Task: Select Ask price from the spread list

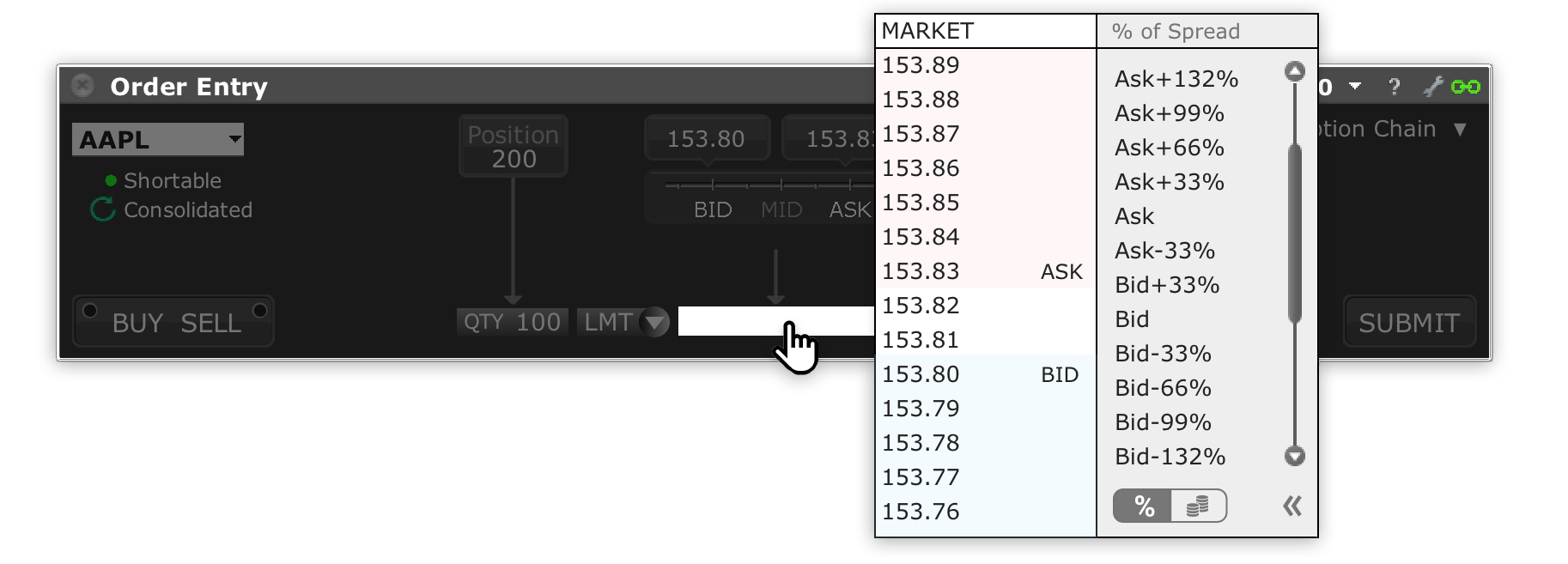Action: (1133, 216)
